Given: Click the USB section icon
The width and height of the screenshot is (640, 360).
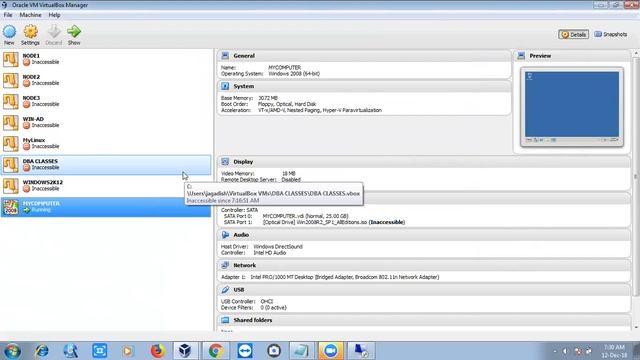Looking at the screenshot, I should [x=225, y=290].
